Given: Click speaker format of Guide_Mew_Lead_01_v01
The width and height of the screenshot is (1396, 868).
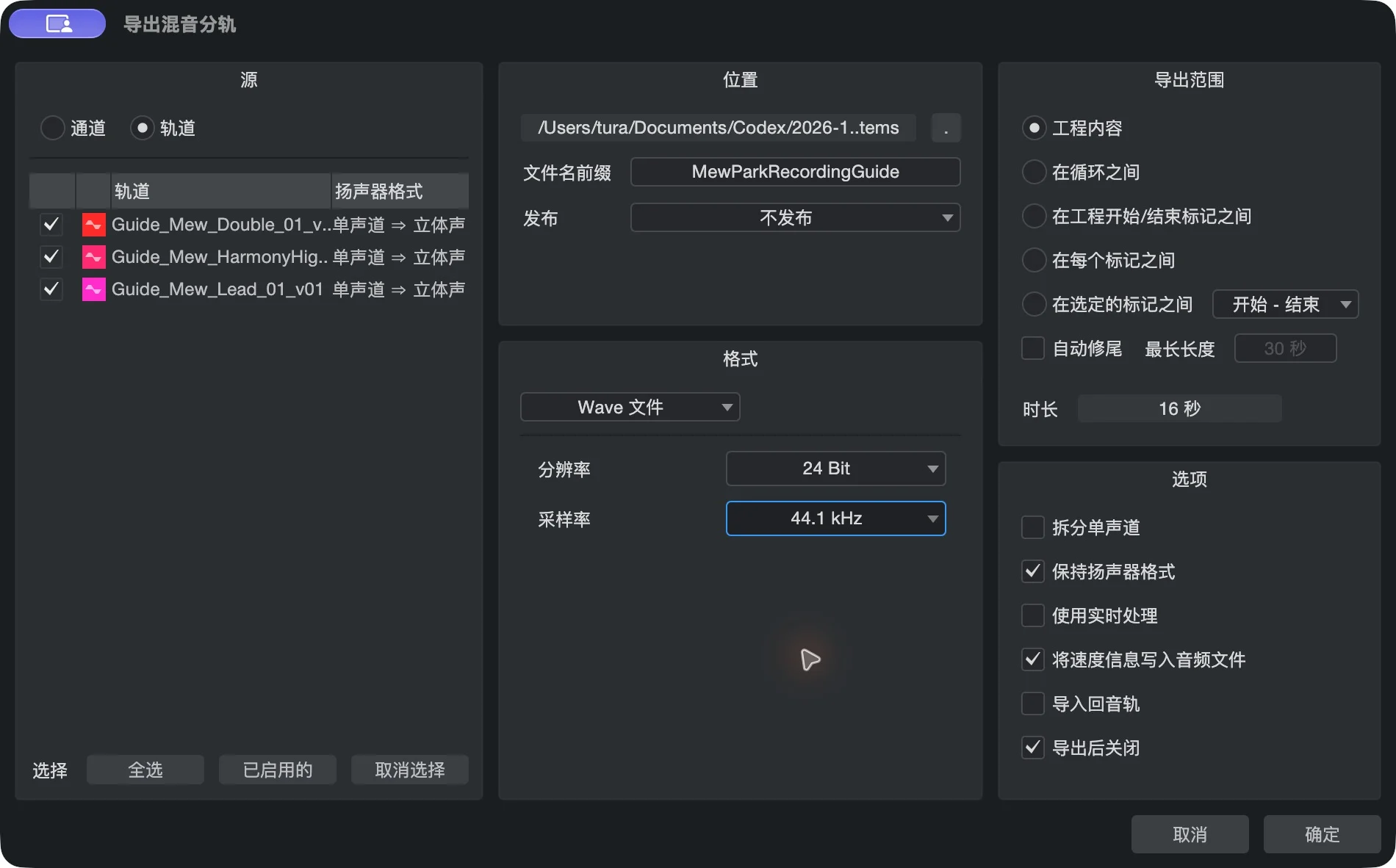Looking at the screenshot, I should click(x=399, y=289).
